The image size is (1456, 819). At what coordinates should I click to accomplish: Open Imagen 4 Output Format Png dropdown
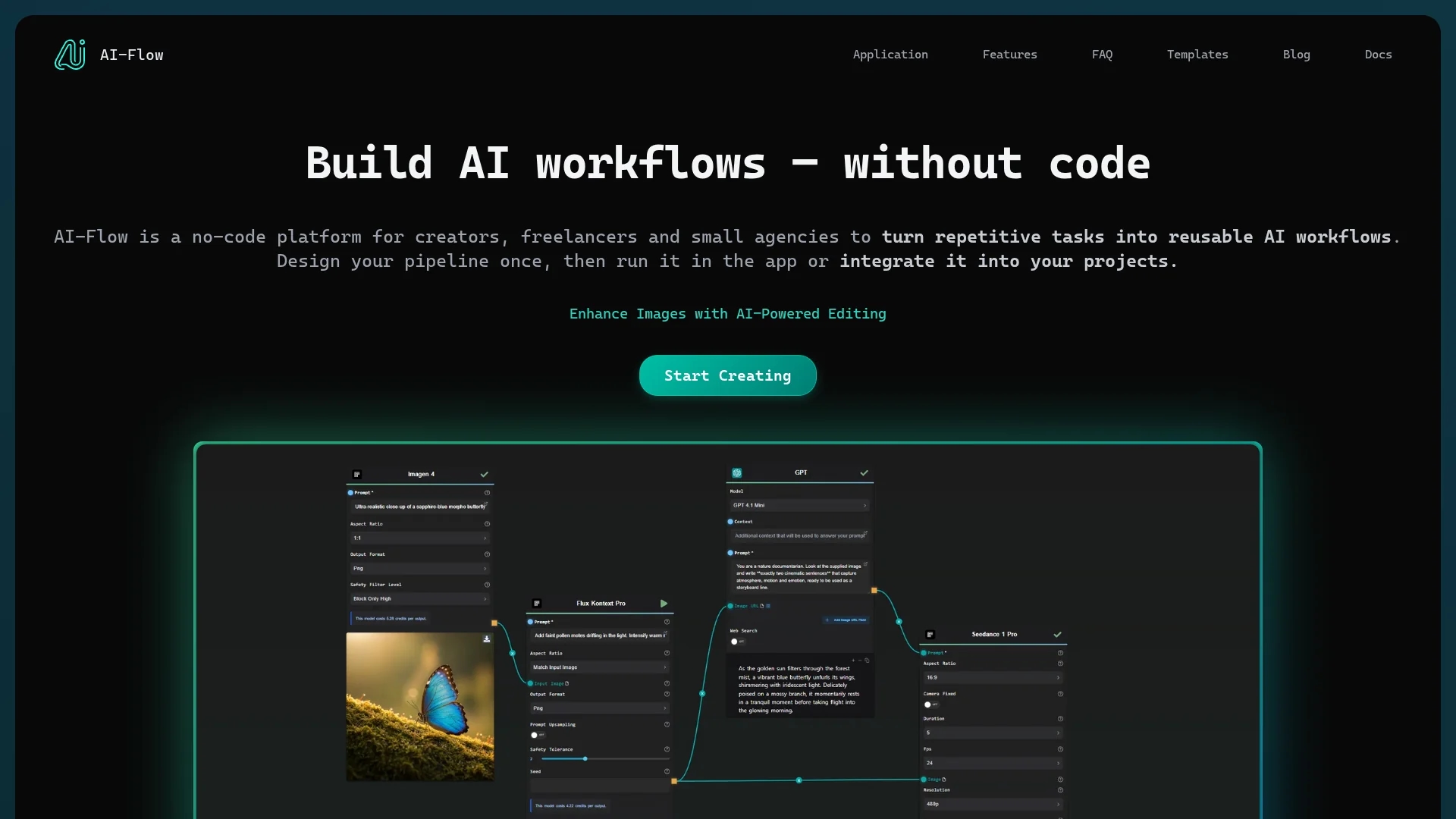(x=420, y=569)
